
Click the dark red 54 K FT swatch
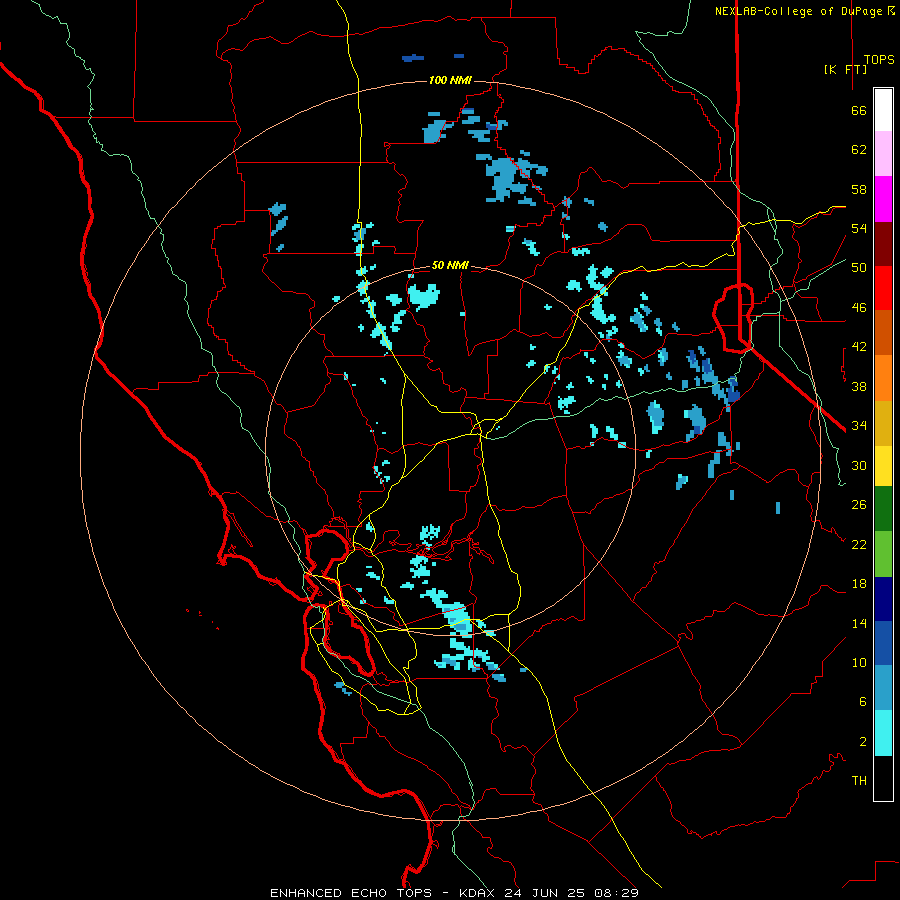point(883,244)
